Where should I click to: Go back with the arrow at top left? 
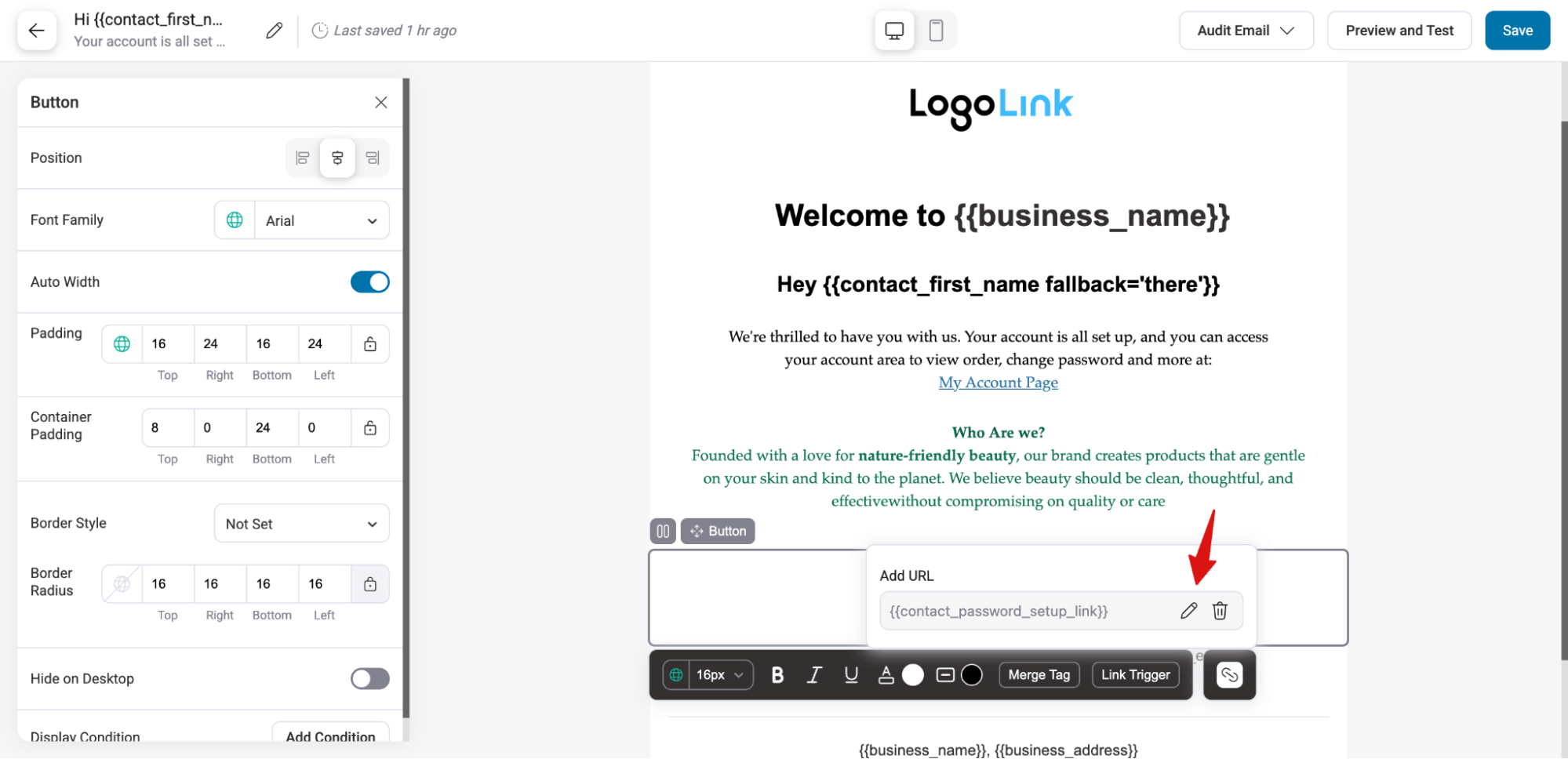pyautogui.click(x=37, y=30)
